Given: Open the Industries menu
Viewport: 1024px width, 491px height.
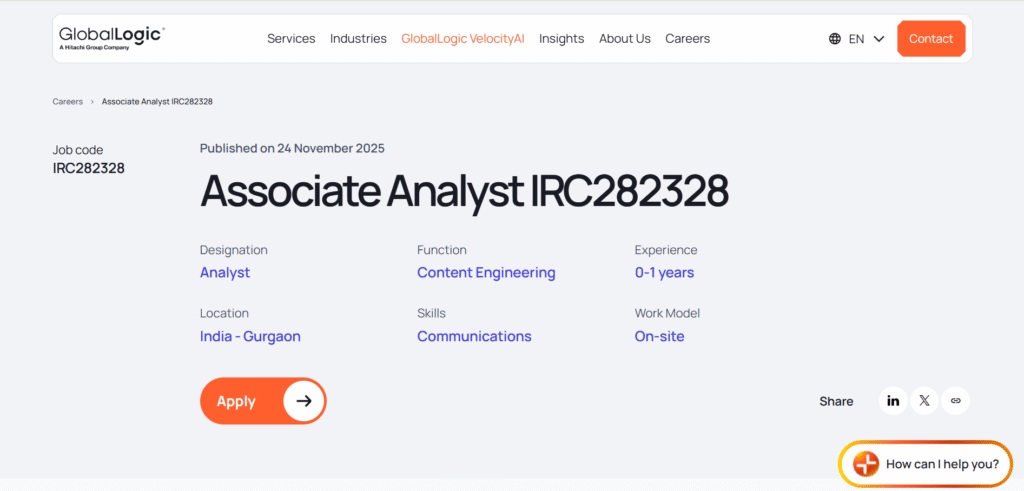Looking at the screenshot, I should coord(358,39).
